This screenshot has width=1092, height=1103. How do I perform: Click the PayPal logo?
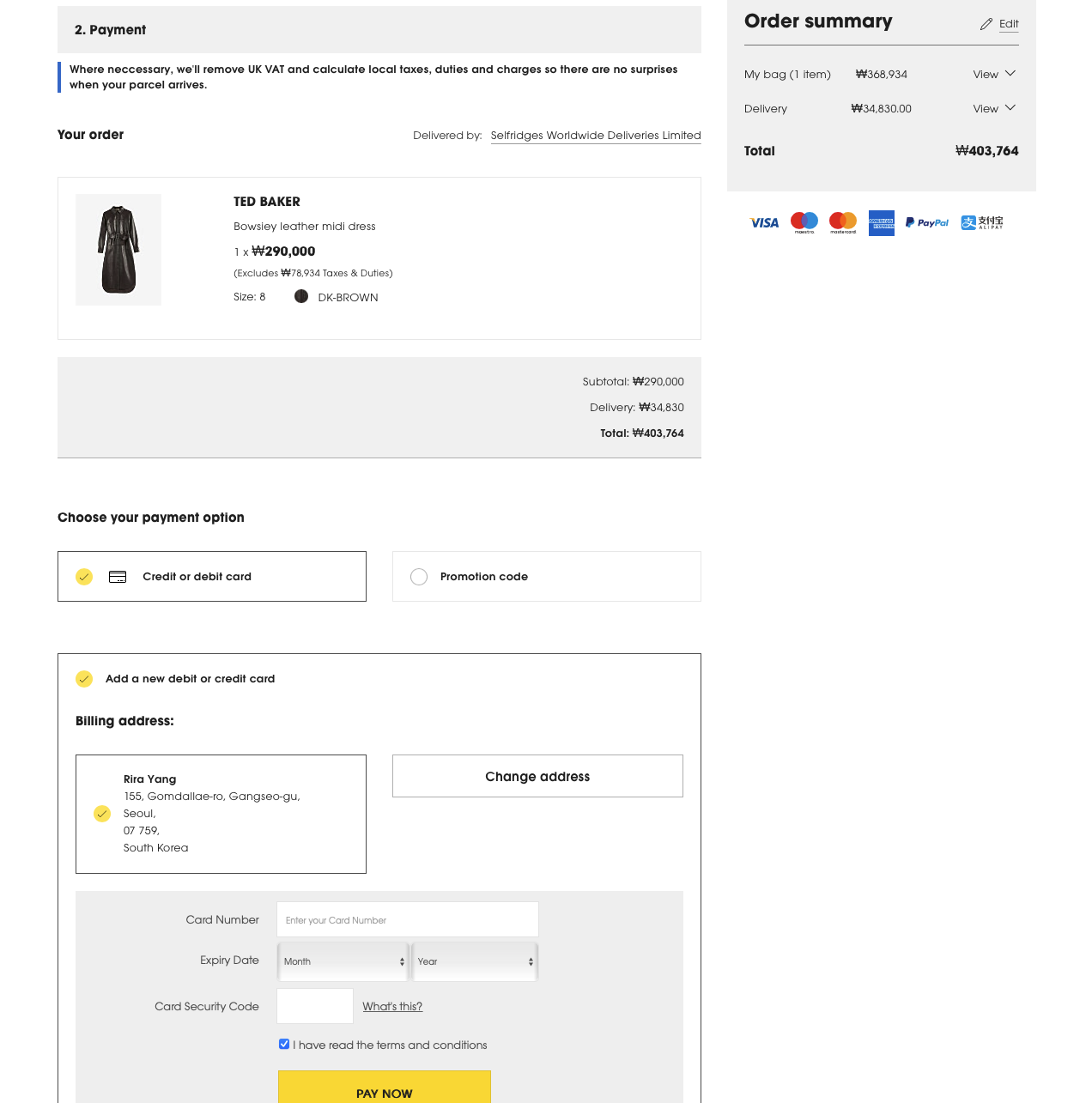tap(927, 223)
